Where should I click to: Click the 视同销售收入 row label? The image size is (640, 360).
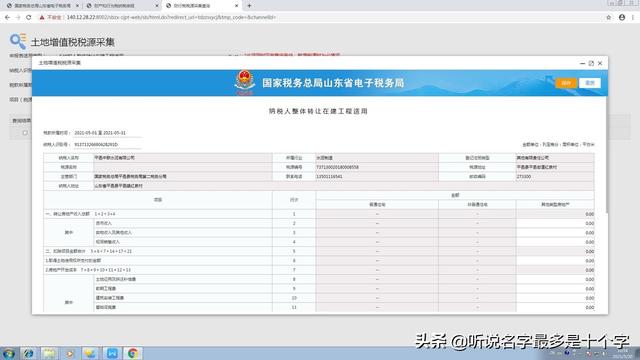click(108, 242)
